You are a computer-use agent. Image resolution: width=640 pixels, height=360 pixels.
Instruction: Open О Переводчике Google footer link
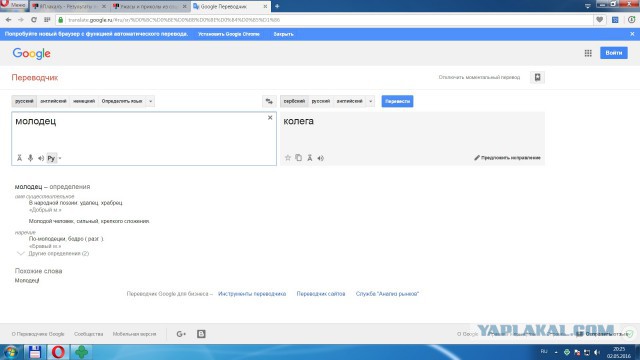pos(38,334)
